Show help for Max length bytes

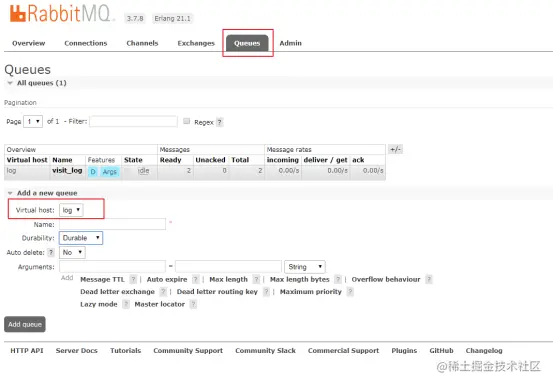pos(338,280)
